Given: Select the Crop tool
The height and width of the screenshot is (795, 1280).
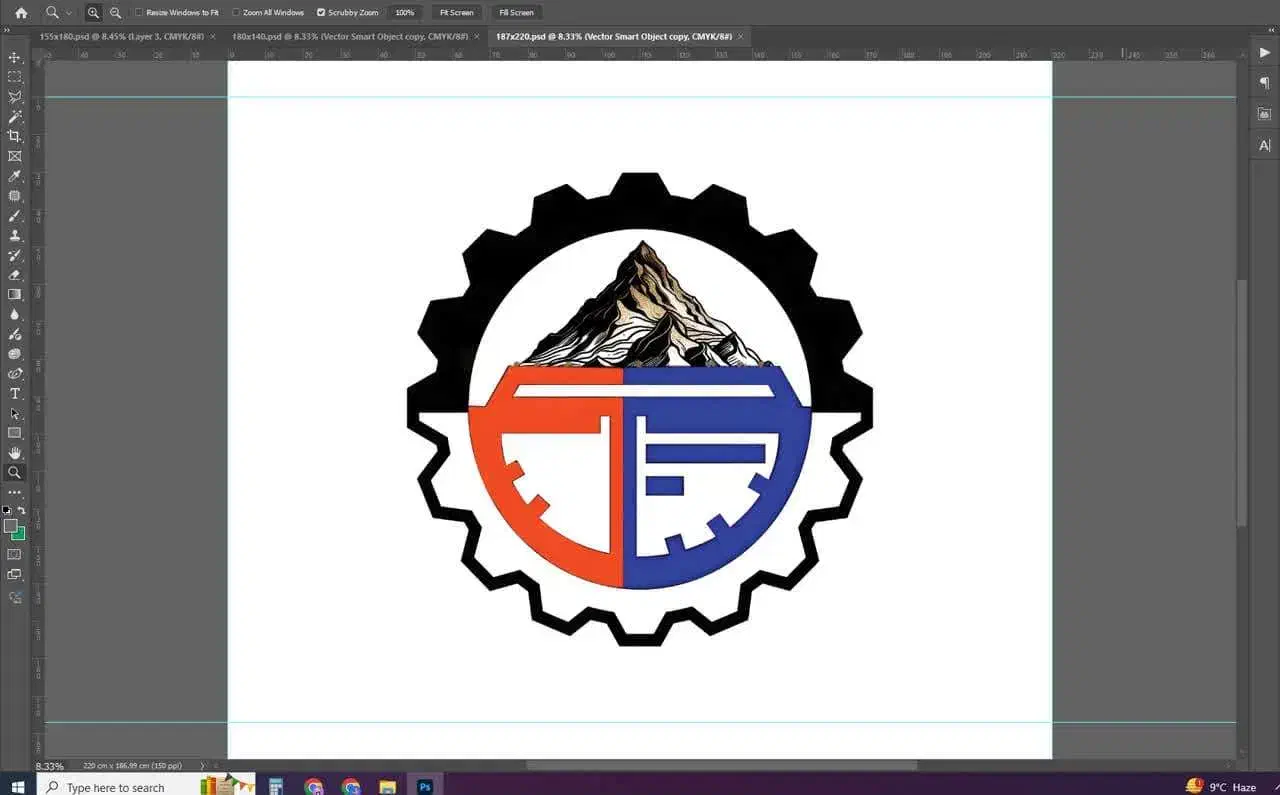Looking at the screenshot, I should (x=15, y=136).
